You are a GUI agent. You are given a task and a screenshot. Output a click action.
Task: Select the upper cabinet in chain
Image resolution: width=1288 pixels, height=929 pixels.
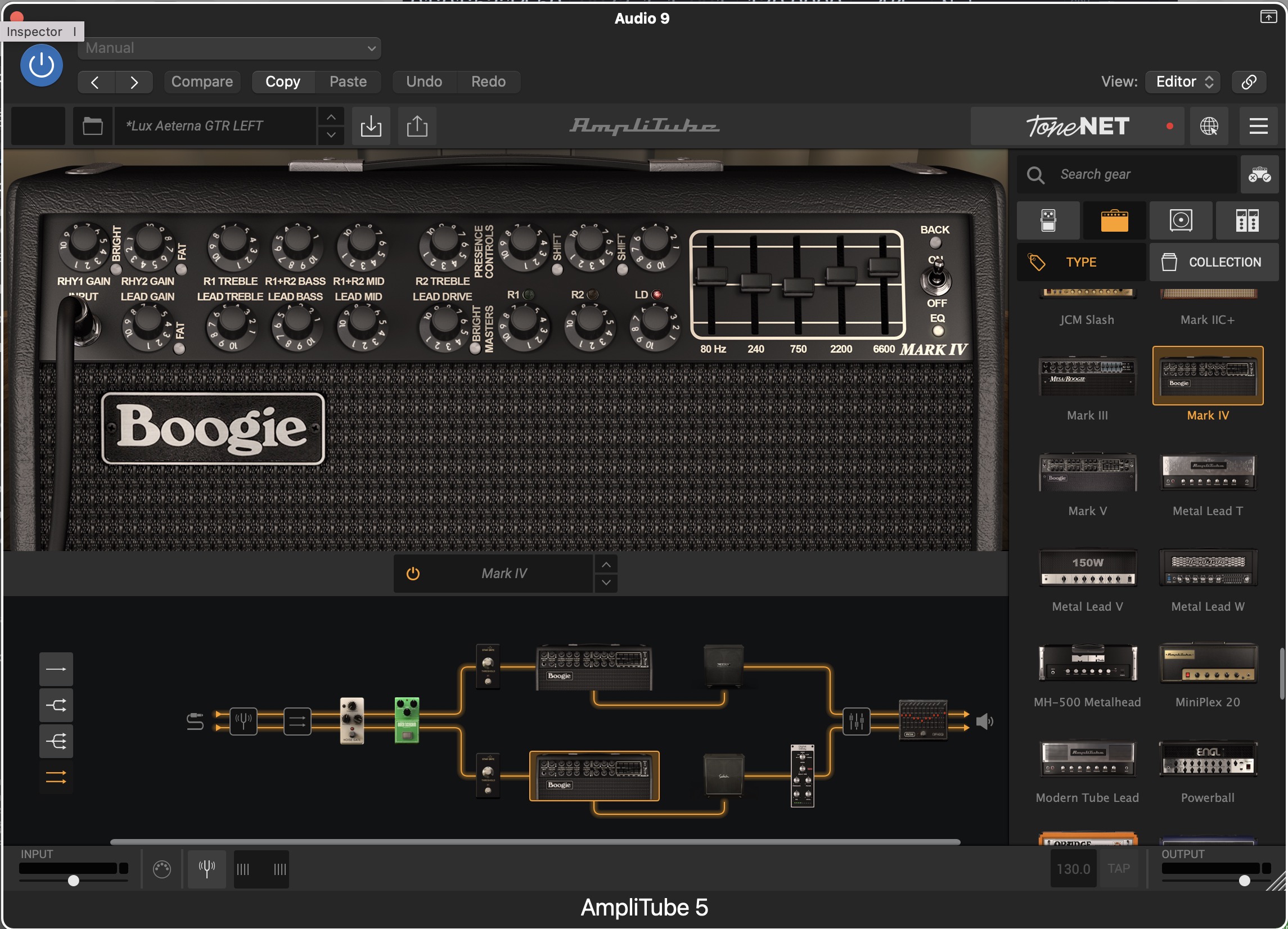point(723,666)
